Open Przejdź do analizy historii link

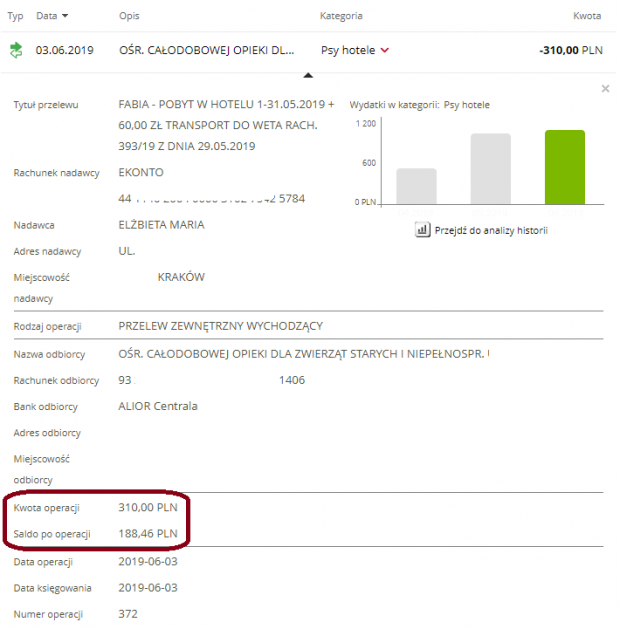click(490, 230)
